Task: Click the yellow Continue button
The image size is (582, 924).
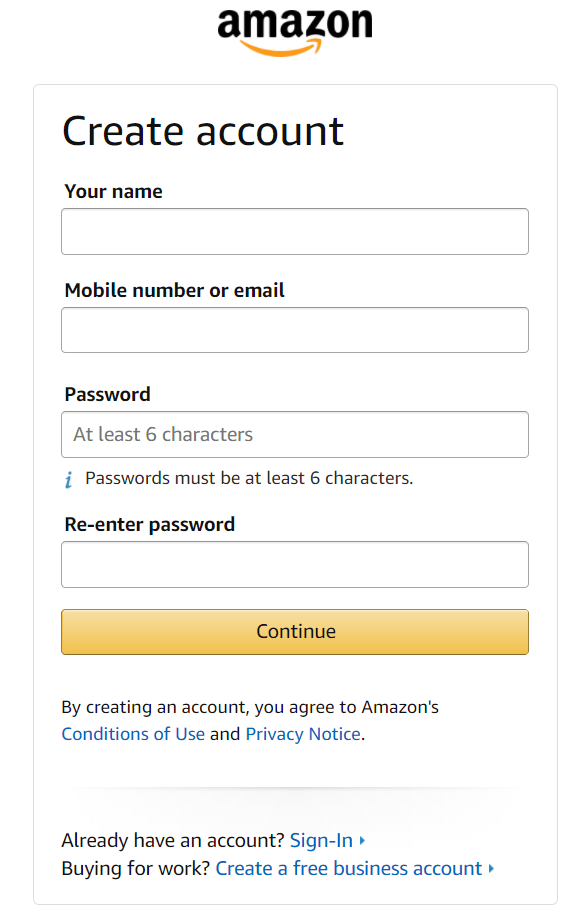Action: 295,632
